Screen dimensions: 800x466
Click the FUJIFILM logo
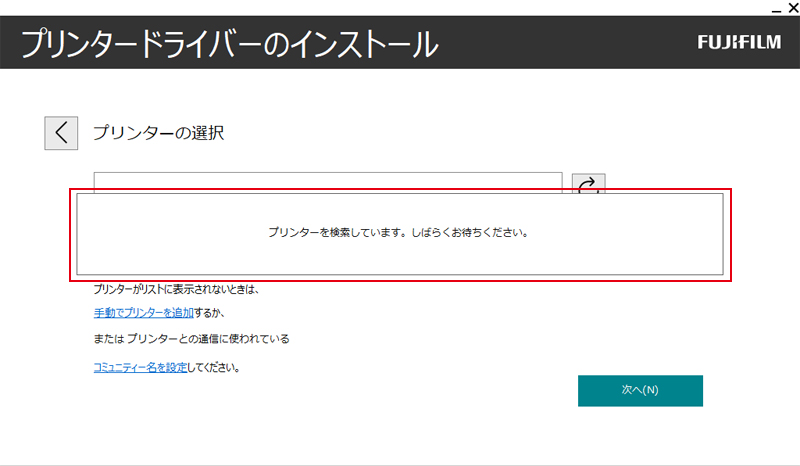tap(739, 42)
